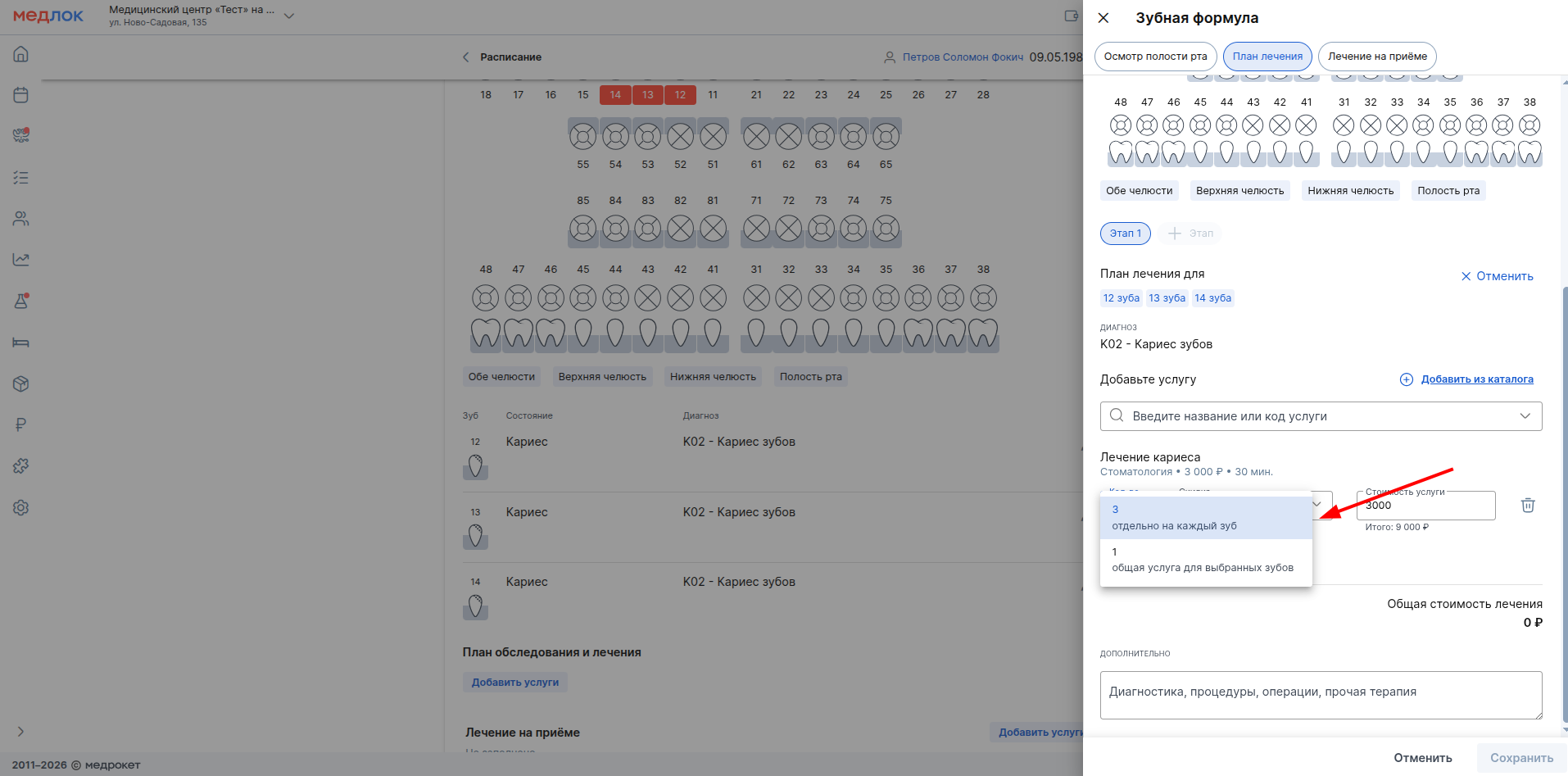Expand the medical center selector chevron

(x=288, y=16)
